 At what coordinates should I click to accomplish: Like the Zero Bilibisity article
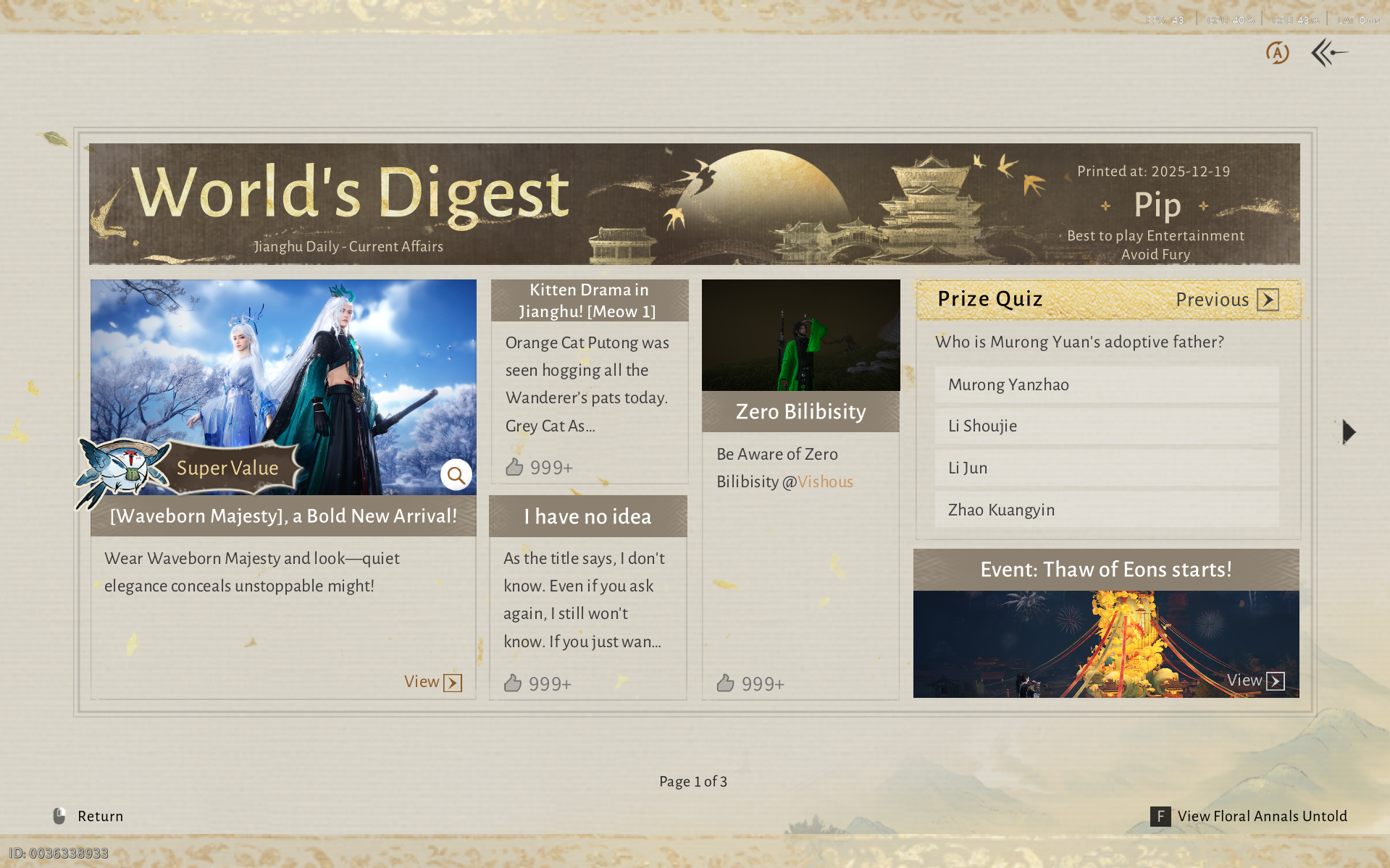click(726, 683)
